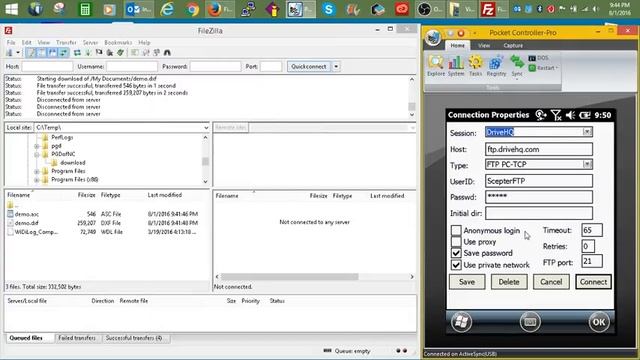Open FileZilla Server menu

90,42
